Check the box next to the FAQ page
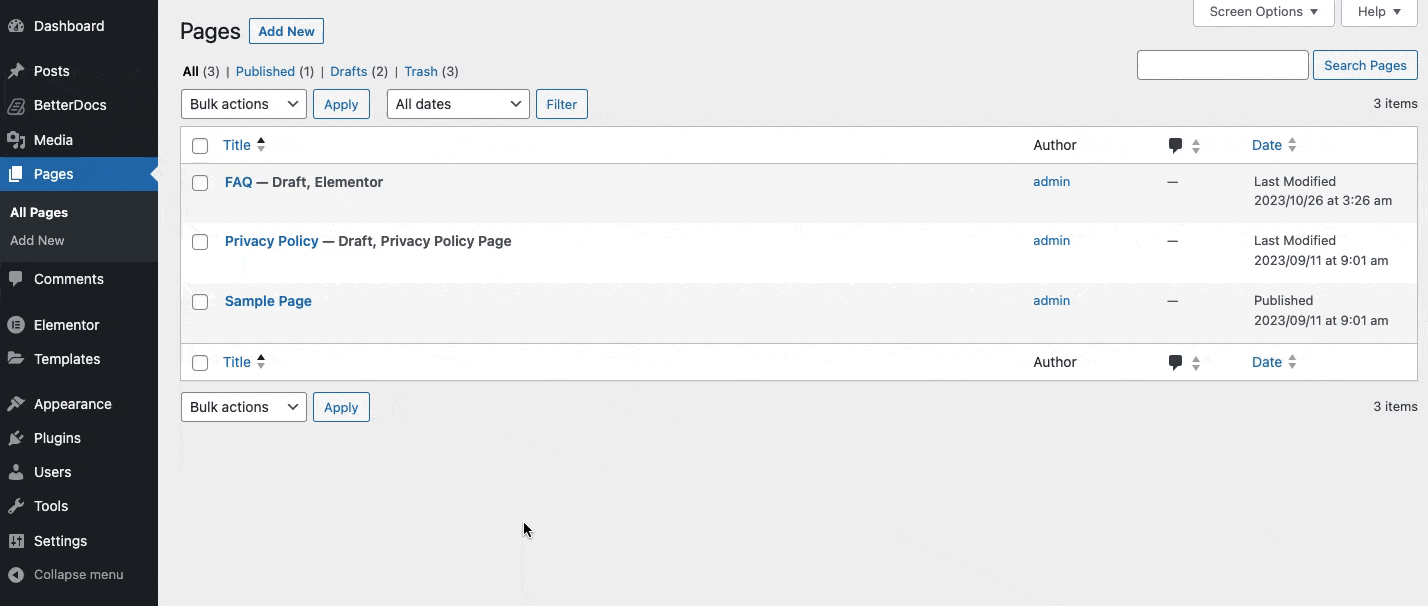This screenshot has width=1428, height=606. tap(199, 183)
